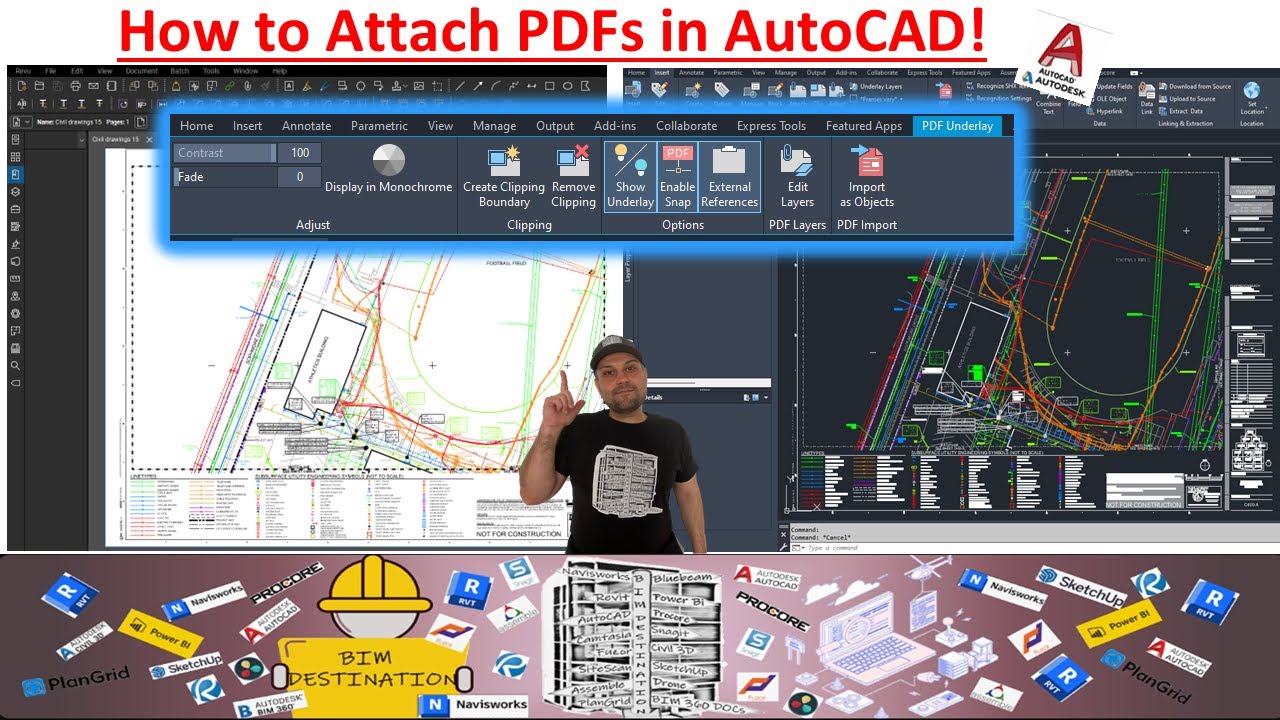This screenshot has height=720, width=1280.
Task: Click the Bluebeam email envelope icon
Action: click(x=93, y=86)
